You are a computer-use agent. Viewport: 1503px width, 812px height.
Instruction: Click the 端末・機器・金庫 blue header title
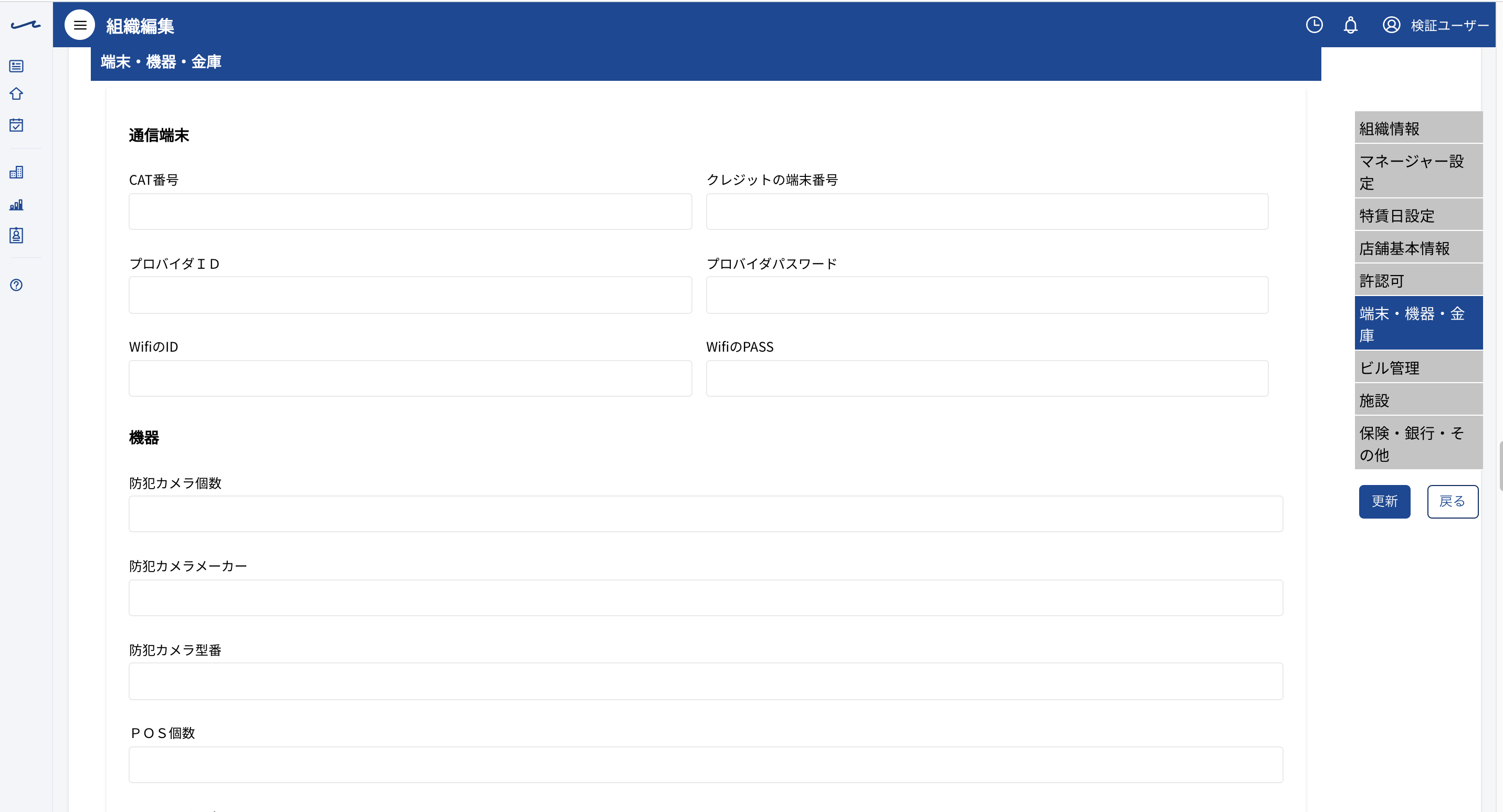coord(161,62)
